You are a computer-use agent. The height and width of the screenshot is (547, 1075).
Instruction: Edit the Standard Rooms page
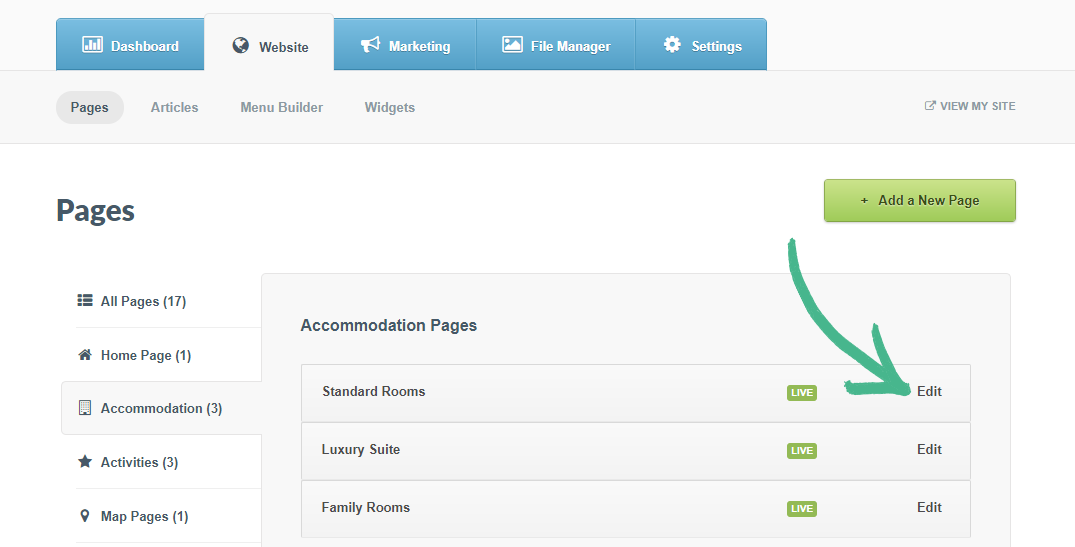point(929,392)
